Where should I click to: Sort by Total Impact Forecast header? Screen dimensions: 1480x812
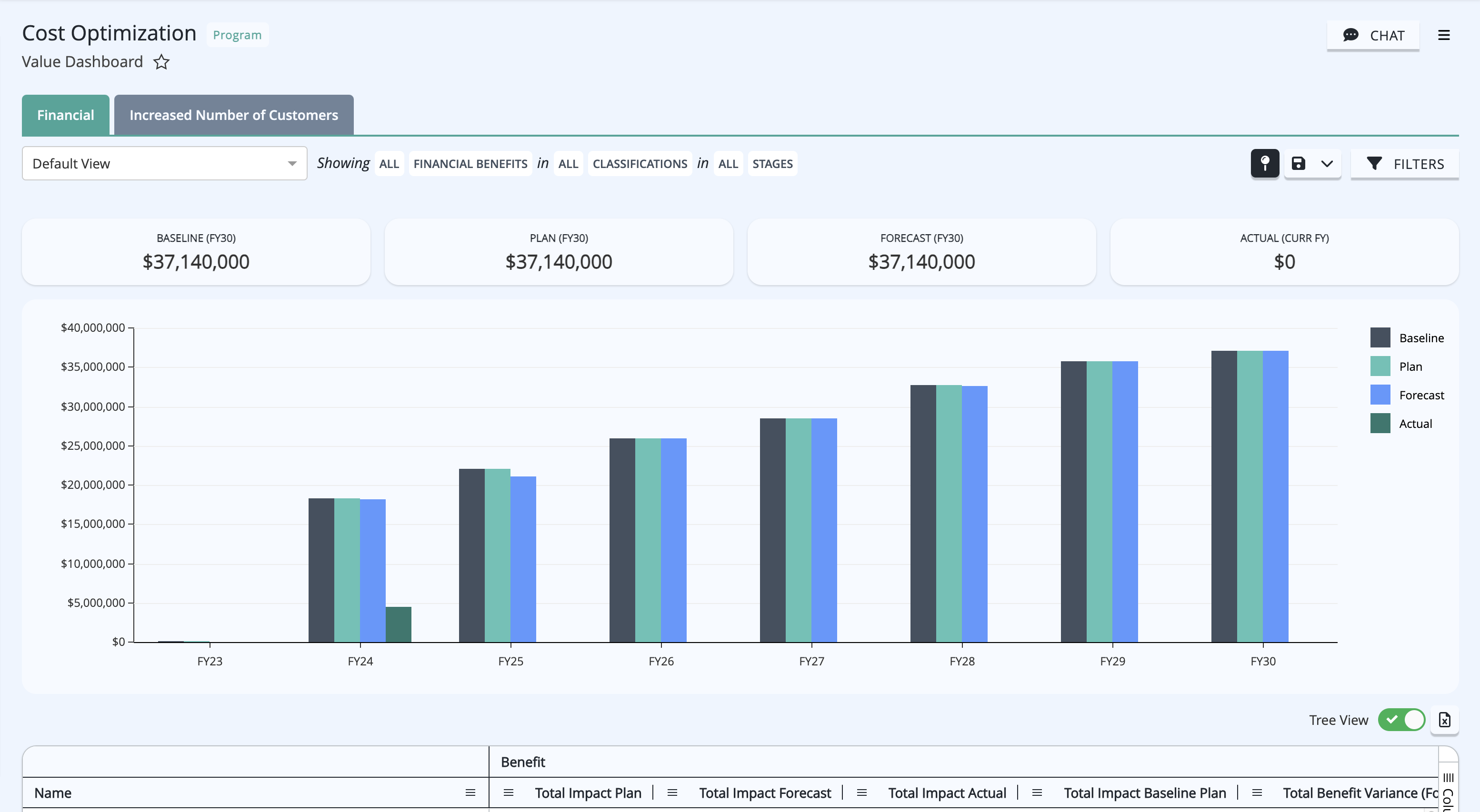pyautogui.click(x=765, y=793)
